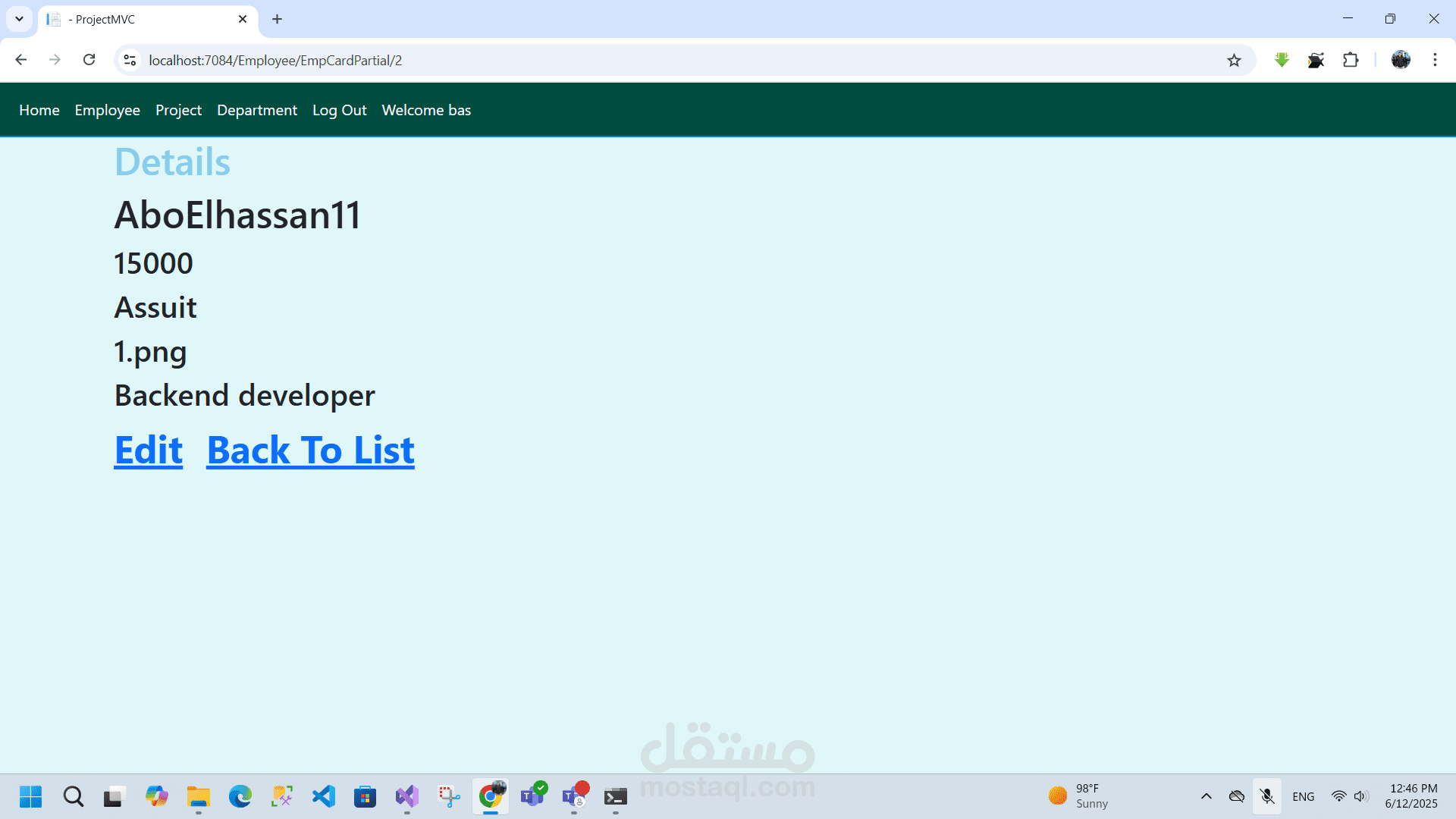Go to Department nav item
1456x819 pixels.
[256, 110]
